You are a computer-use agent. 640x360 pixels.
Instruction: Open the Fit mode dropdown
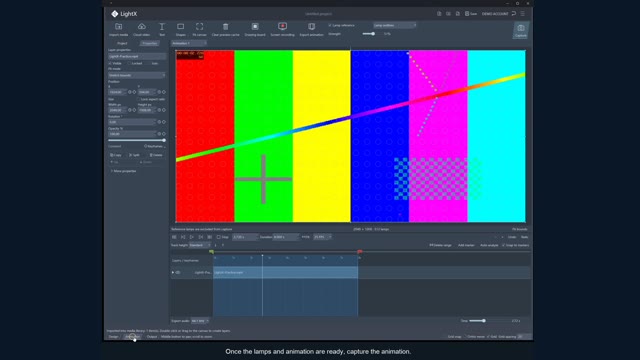point(137,76)
